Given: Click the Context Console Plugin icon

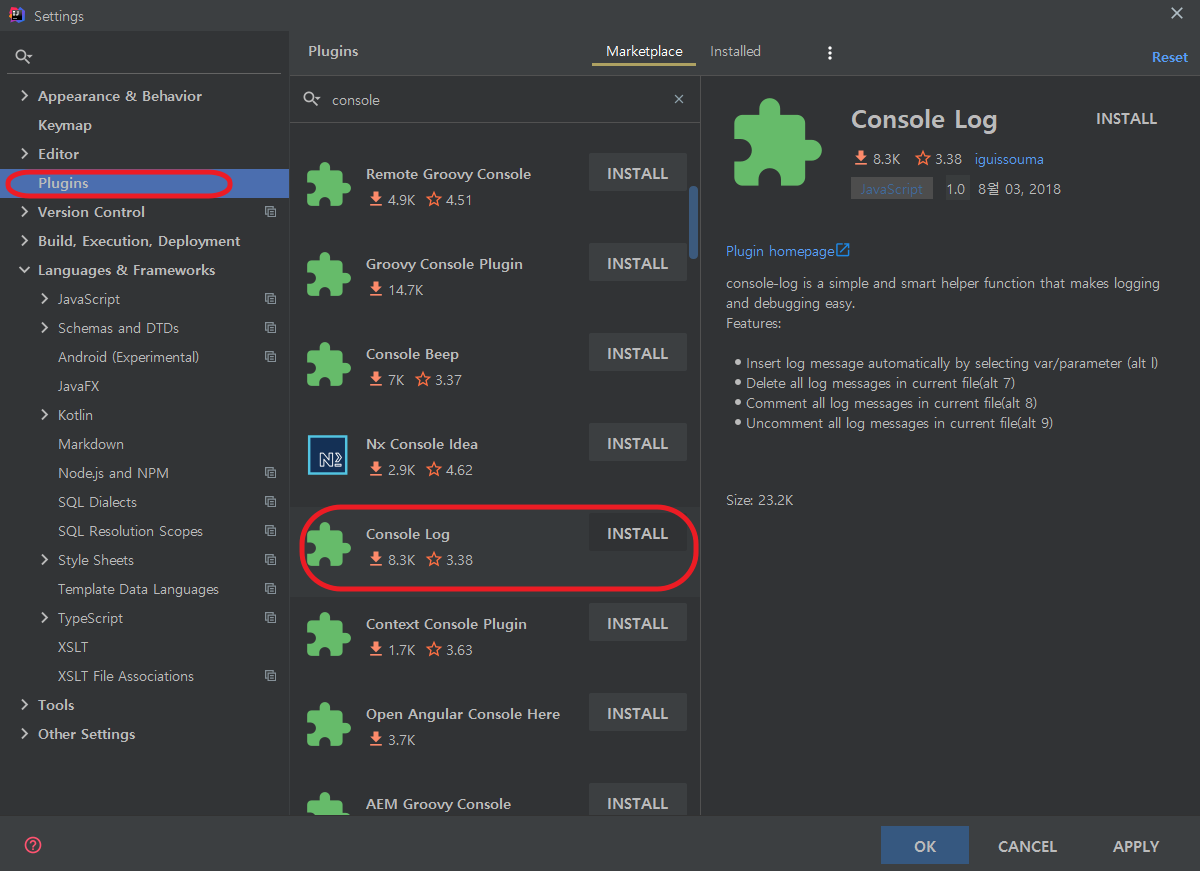Looking at the screenshot, I should [328, 635].
